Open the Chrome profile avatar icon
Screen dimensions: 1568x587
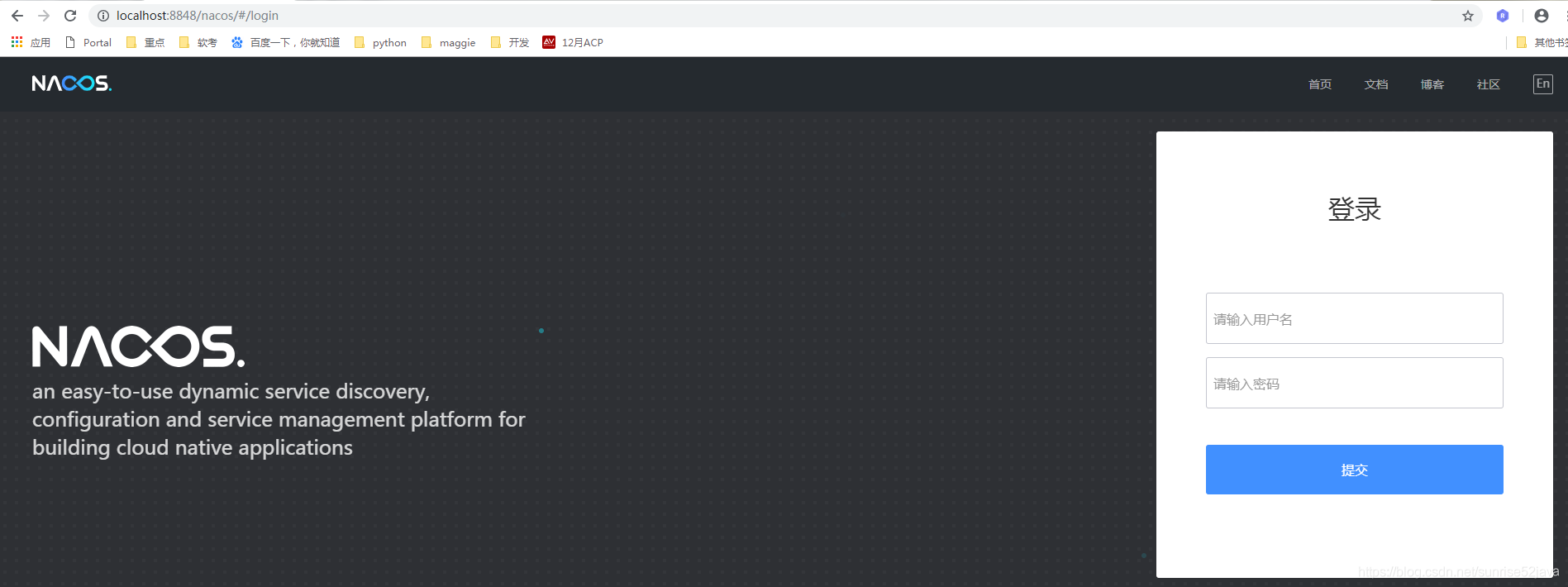pyautogui.click(x=1542, y=16)
